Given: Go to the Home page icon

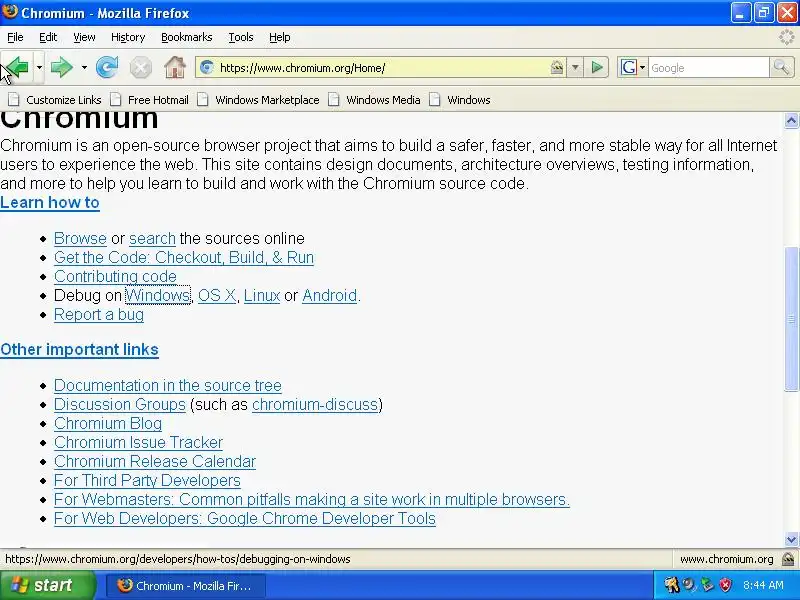Looking at the screenshot, I should point(175,67).
